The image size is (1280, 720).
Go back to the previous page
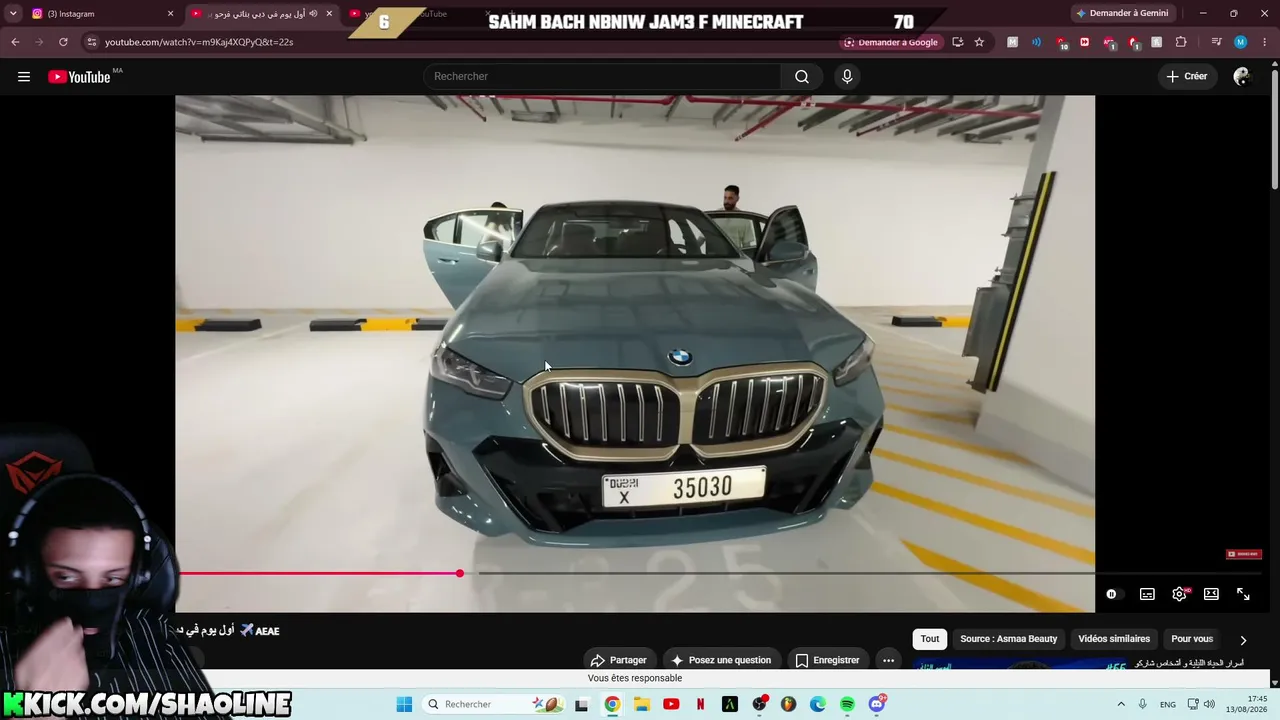pos(15,42)
